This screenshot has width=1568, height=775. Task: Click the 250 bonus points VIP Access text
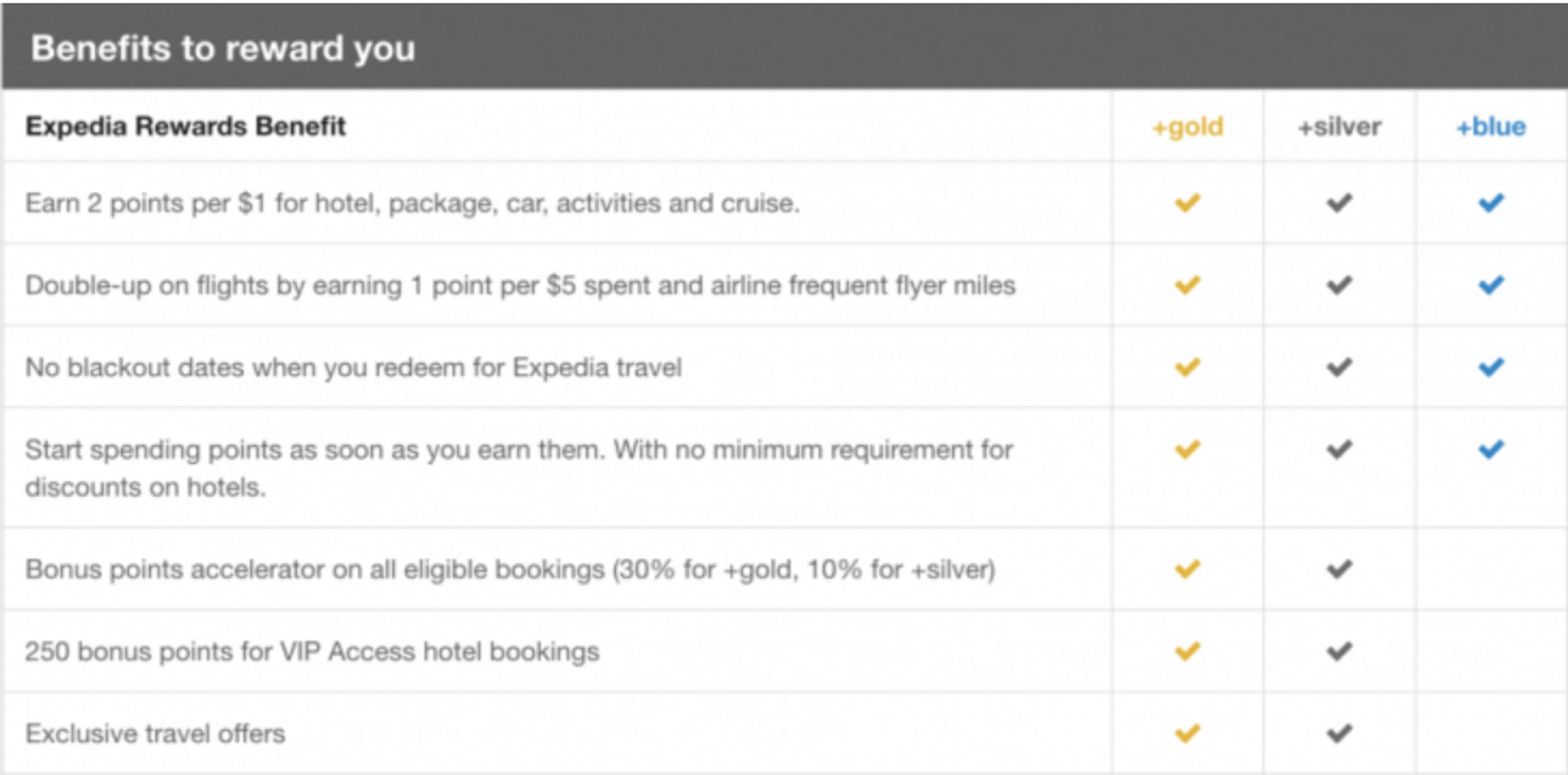(x=312, y=651)
